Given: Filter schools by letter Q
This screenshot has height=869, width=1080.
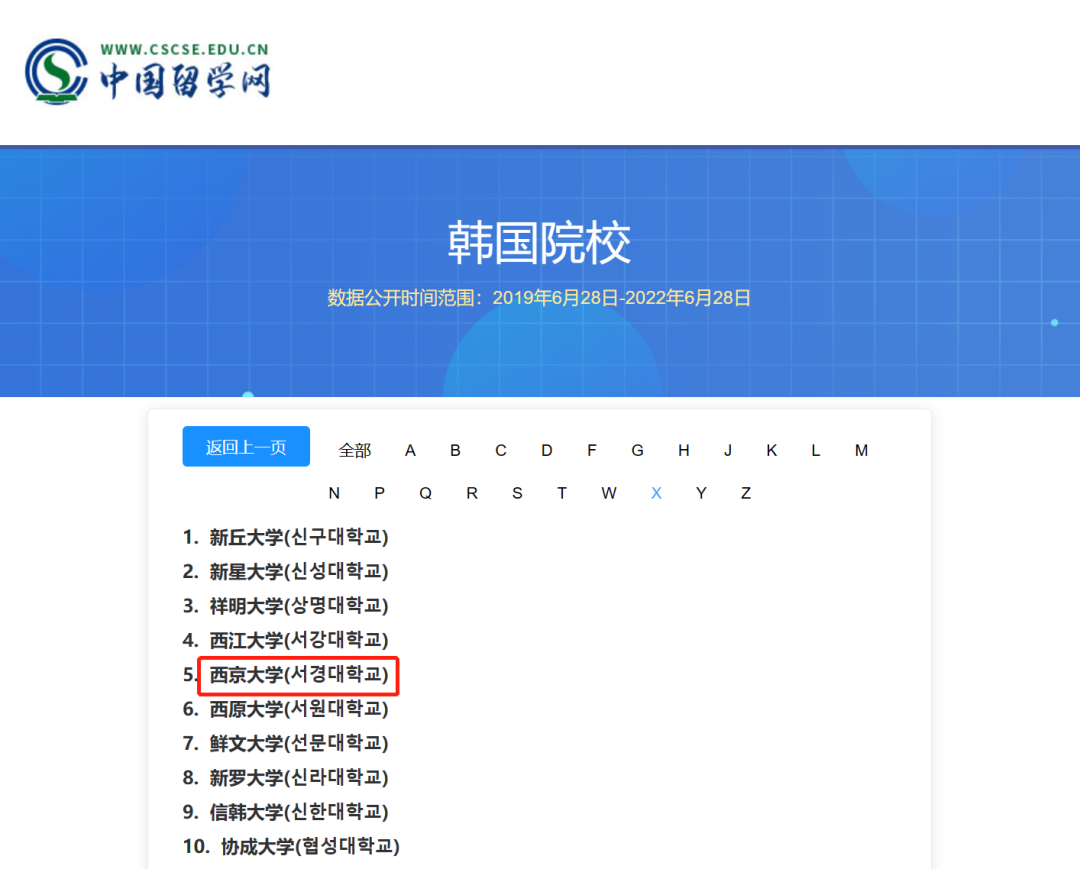Looking at the screenshot, I should [426, 494].
